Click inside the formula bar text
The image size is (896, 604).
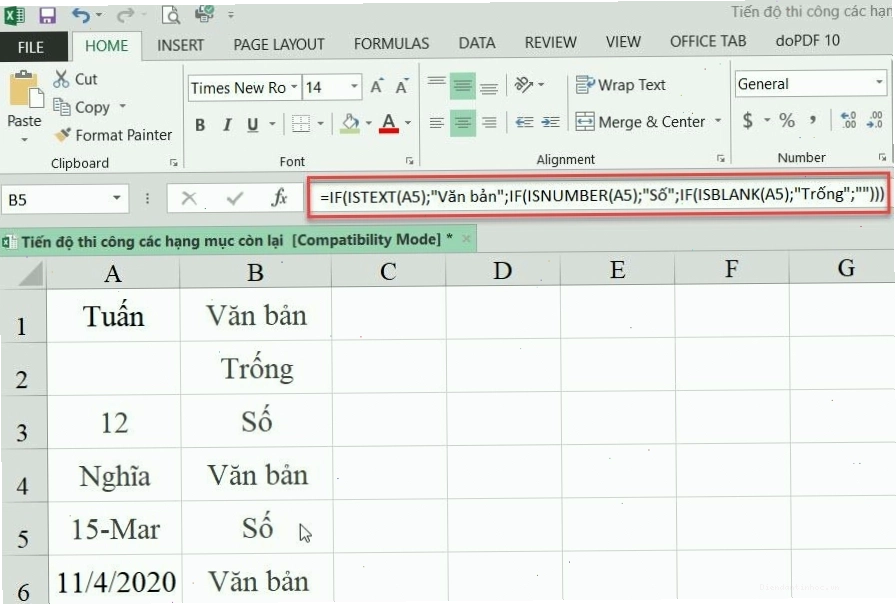pyautogui.click(x=601, y=196)
